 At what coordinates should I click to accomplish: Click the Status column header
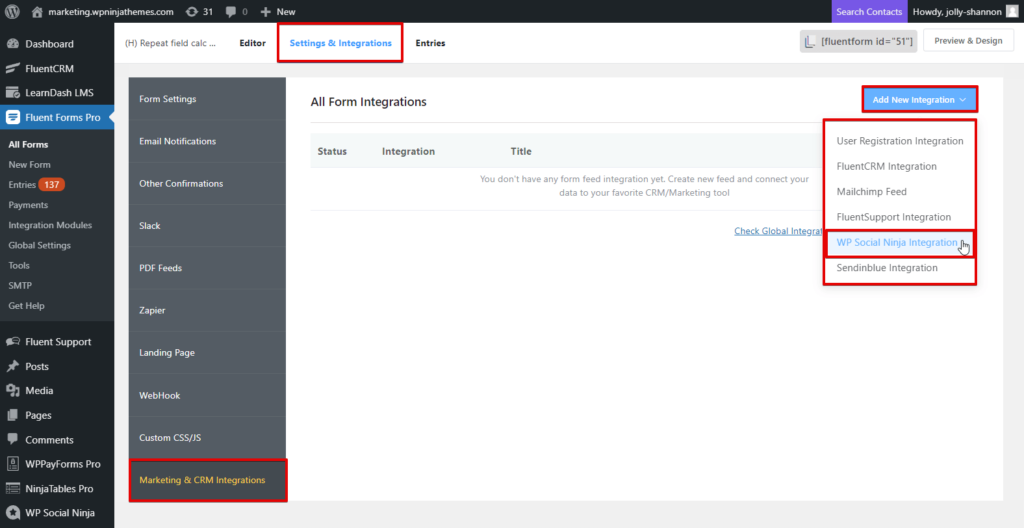[x=332, y=152]
